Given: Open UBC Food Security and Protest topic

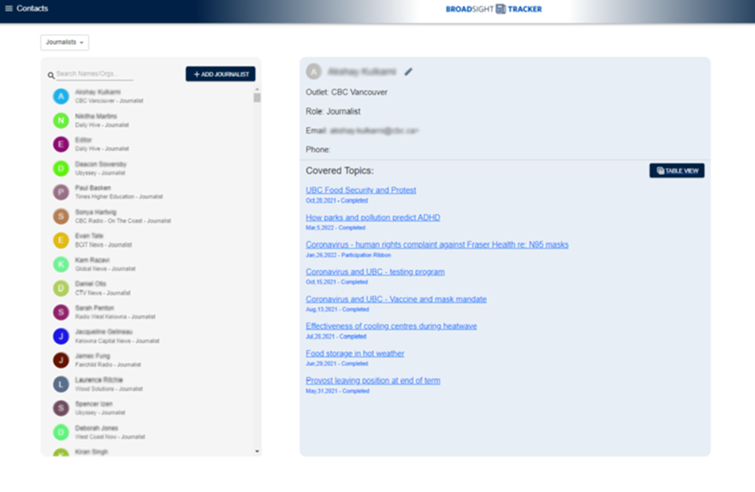Looking at the screenshot, I should [x=361, y=190].
